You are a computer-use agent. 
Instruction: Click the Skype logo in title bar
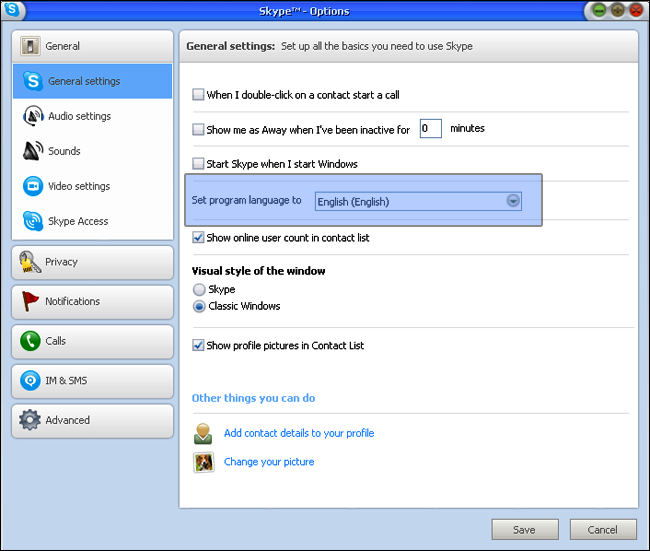coord(12,9)
